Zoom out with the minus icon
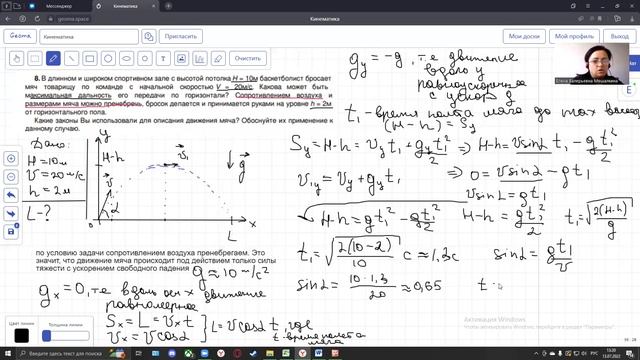Screen dimensions: 640x360 pos(11,177)
